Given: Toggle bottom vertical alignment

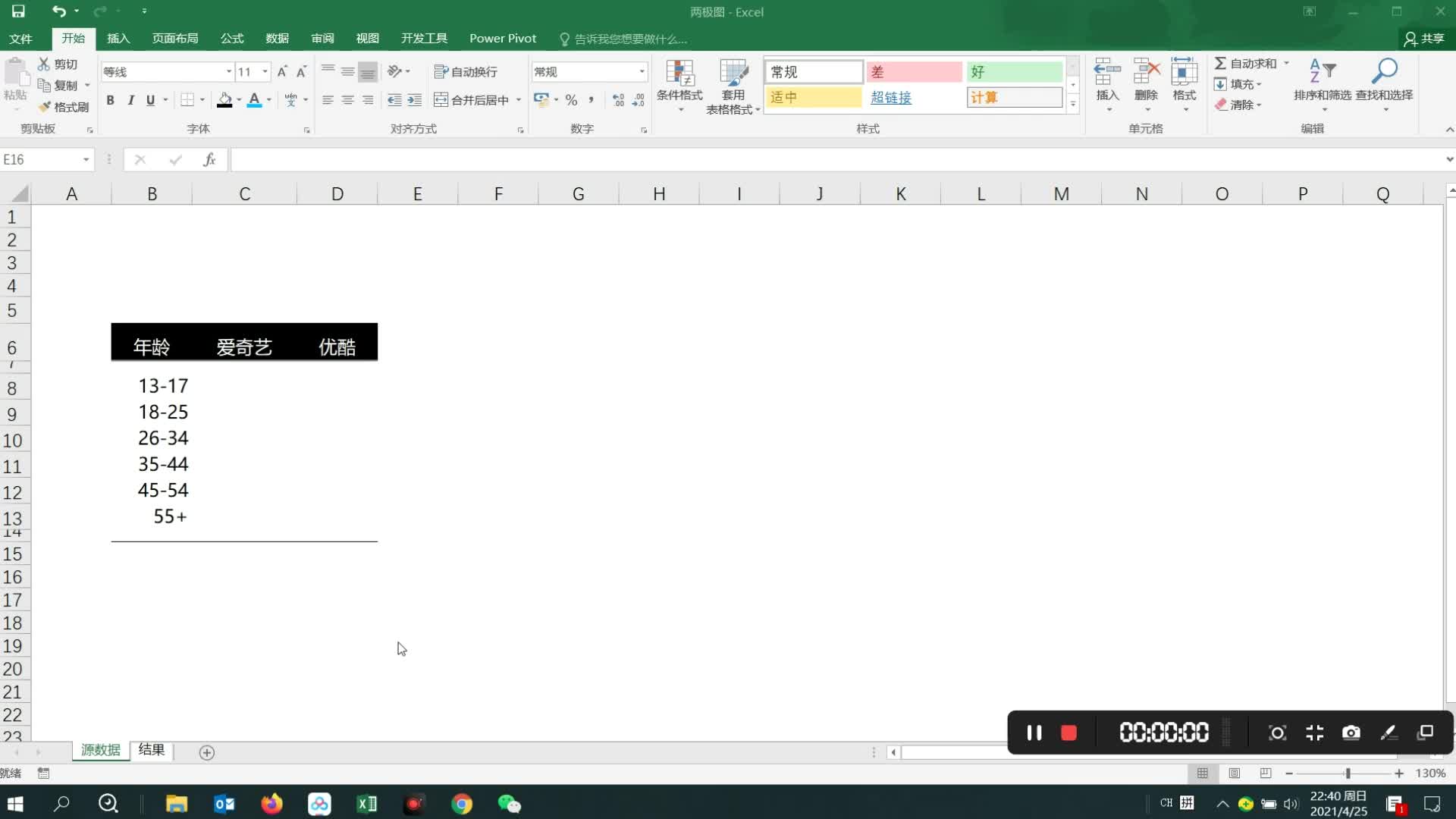Looking at the screenshot, I should [x=367, y=71].
